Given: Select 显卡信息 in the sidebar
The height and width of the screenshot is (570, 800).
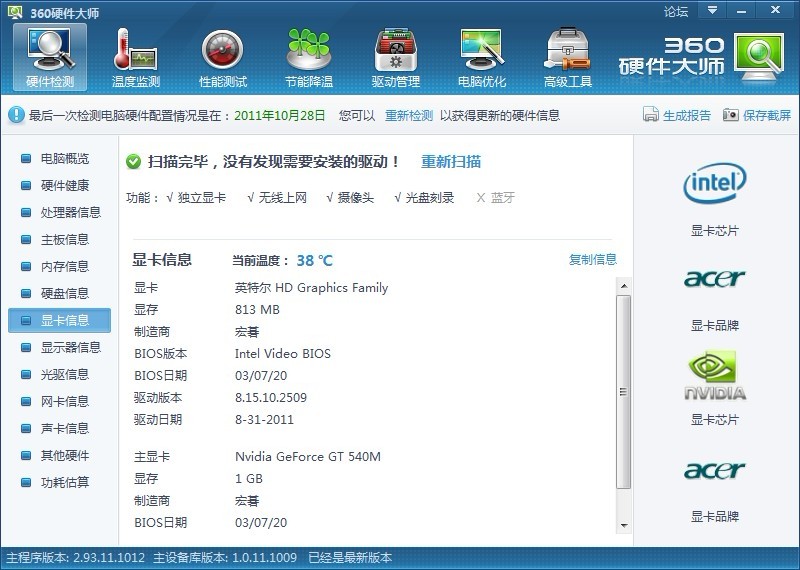Looking at the screenshot, I should coord(60,320).
